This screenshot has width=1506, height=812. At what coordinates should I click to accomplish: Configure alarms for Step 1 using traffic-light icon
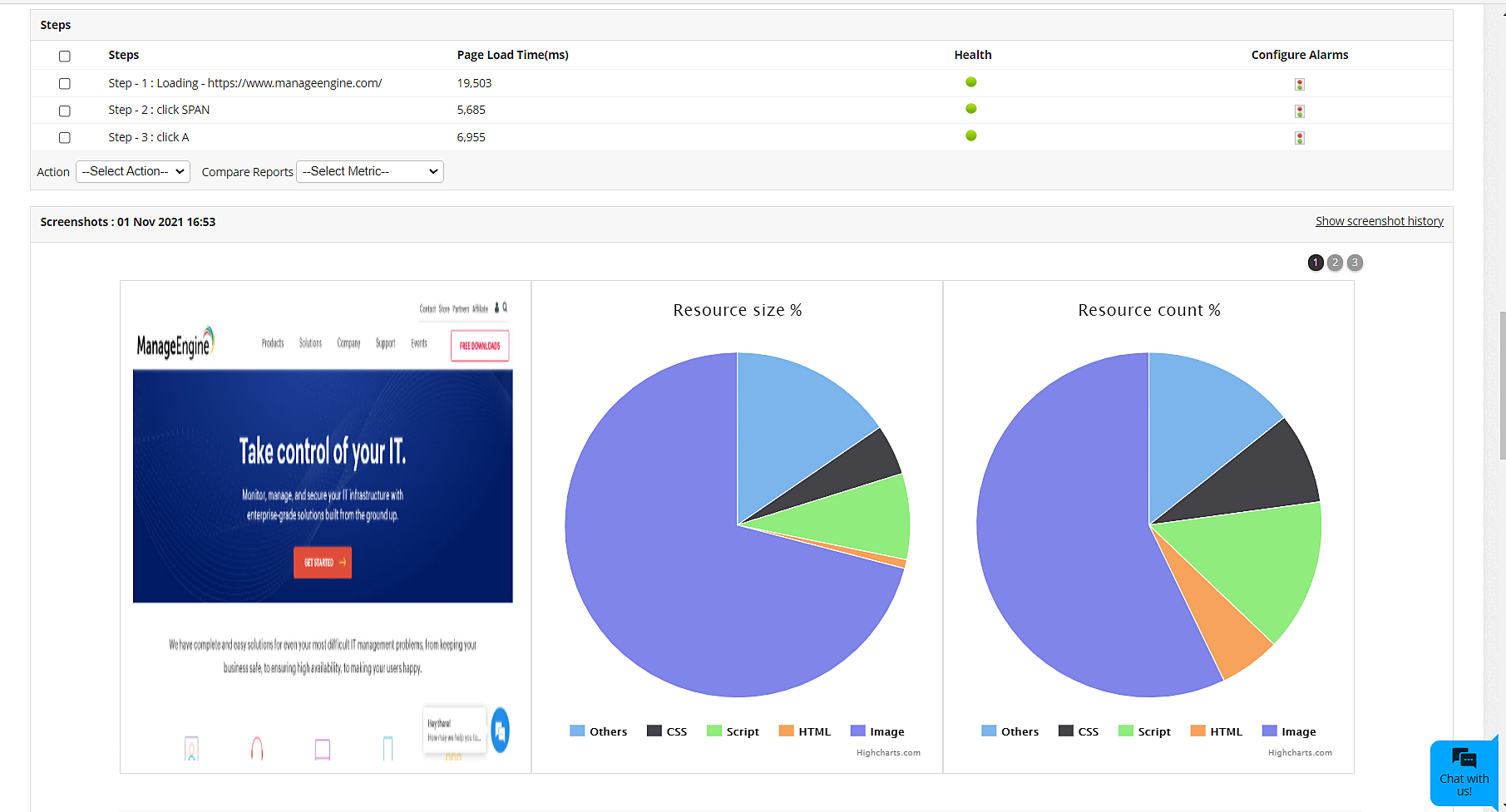click(x=1300, y=84)
